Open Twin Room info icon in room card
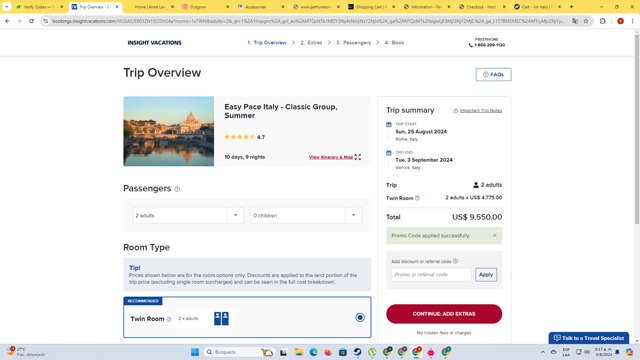The image size is (640, 360). (x=169, y=319)
